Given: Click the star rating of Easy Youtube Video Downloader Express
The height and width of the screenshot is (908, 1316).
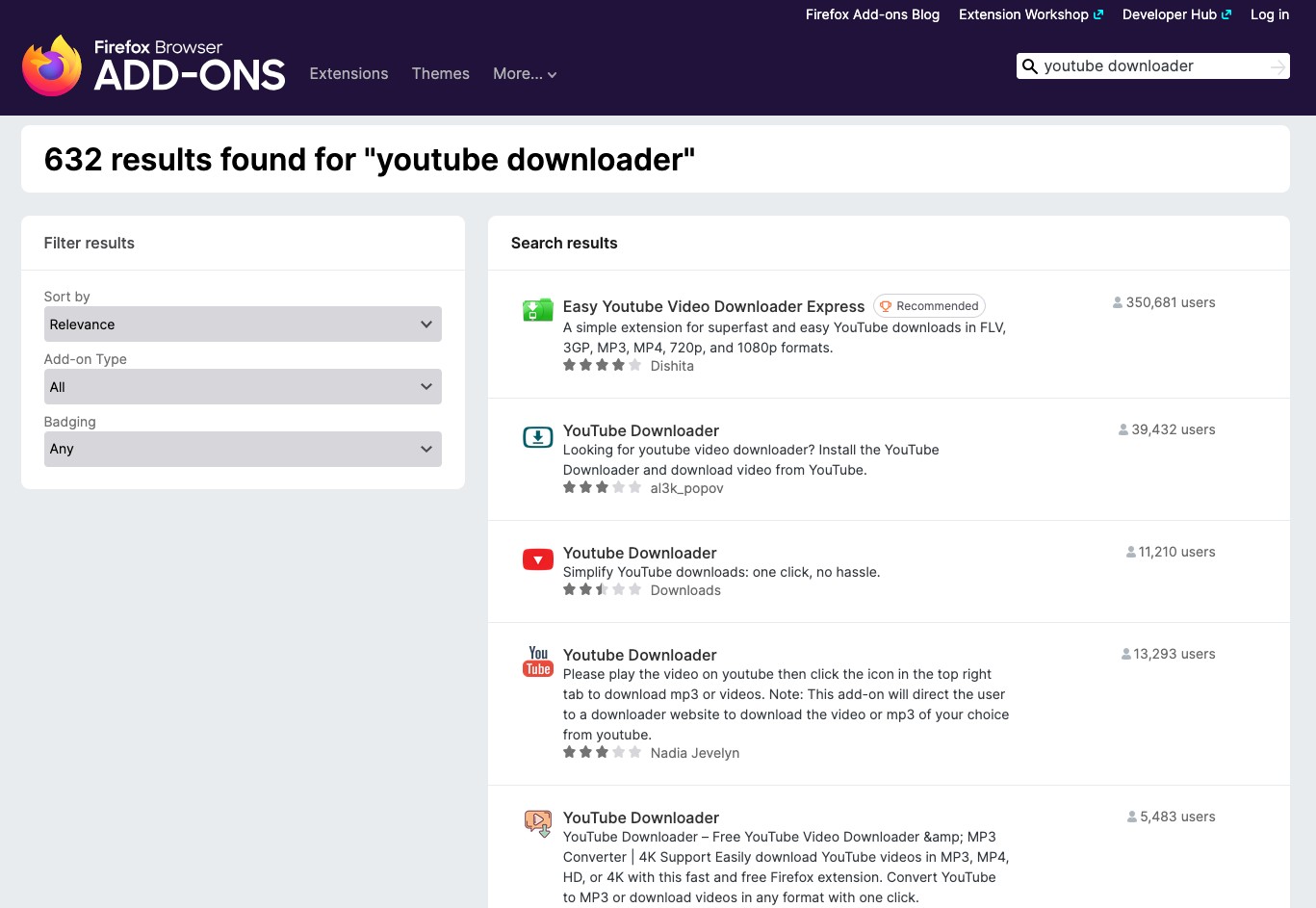Looking at the screenshot, I should coord(602,365).
